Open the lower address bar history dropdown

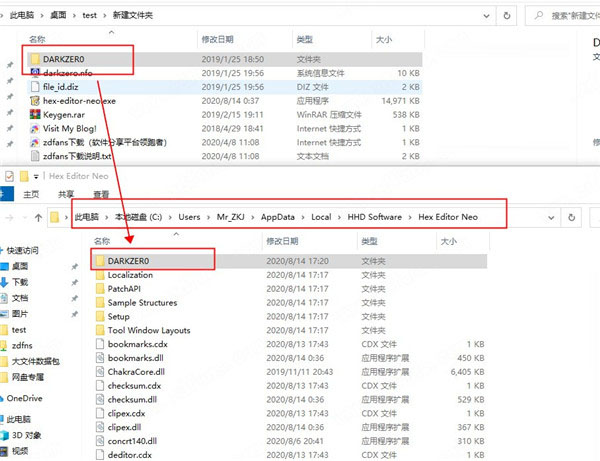pyautogui.click(x=551, y=217)
